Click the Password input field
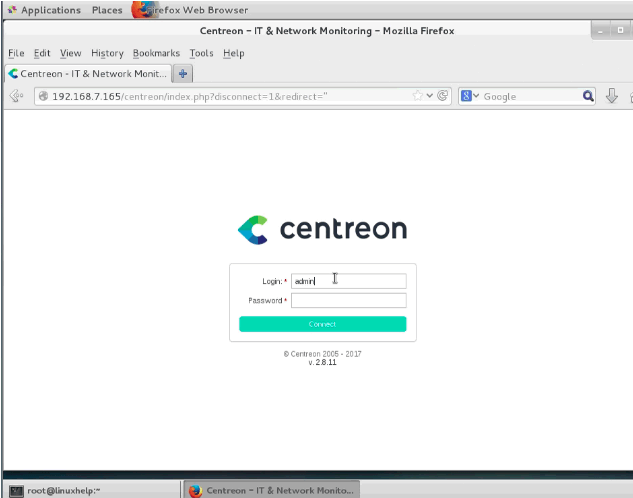Image resolution: width=633 pixels, height=498 pixels. 348,300
